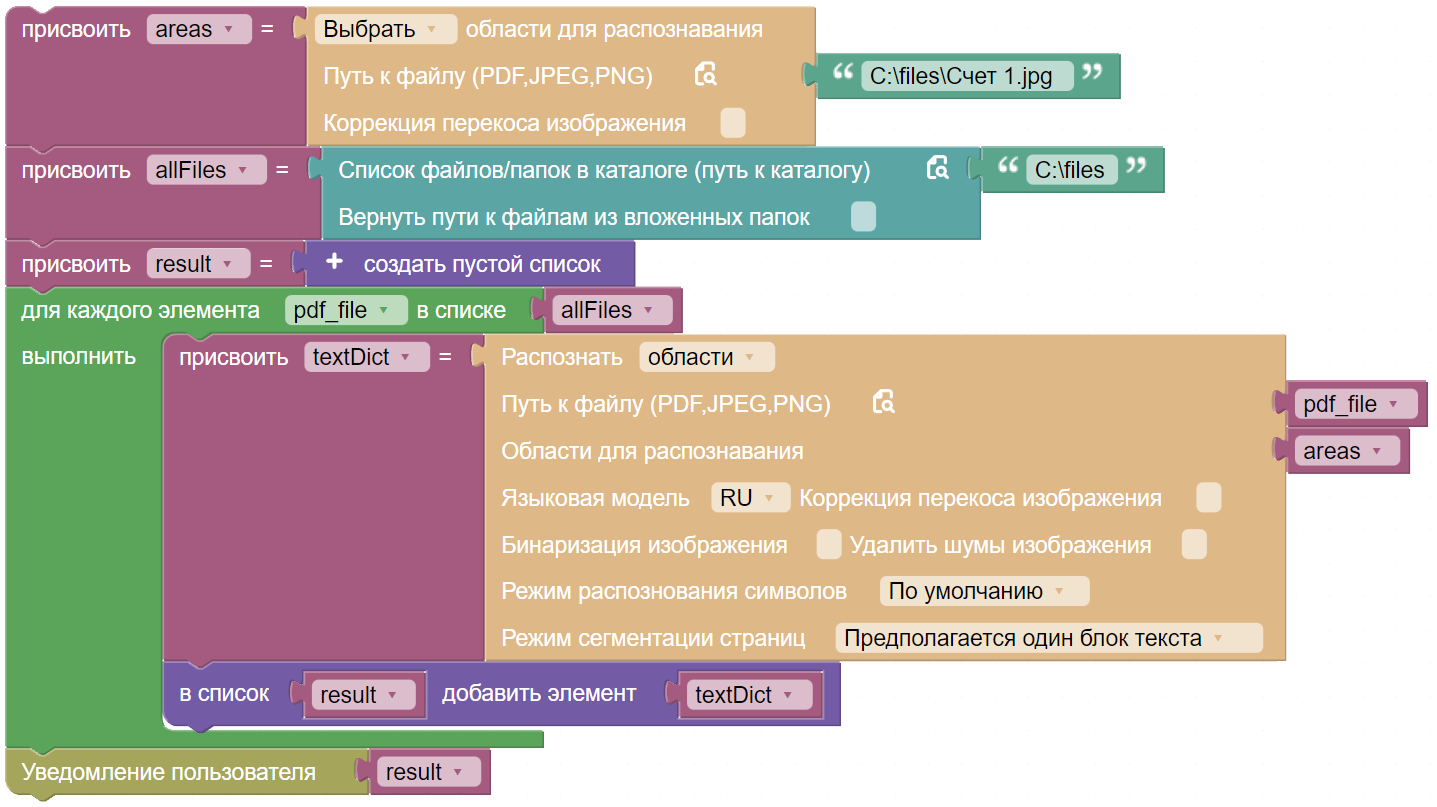The height and width of the screenshot is (807, 1437).
Task: Open the 'result' dropdown in 'Уведомление пользователя' block
Action: pyautogui.click(x=428, y=772)
